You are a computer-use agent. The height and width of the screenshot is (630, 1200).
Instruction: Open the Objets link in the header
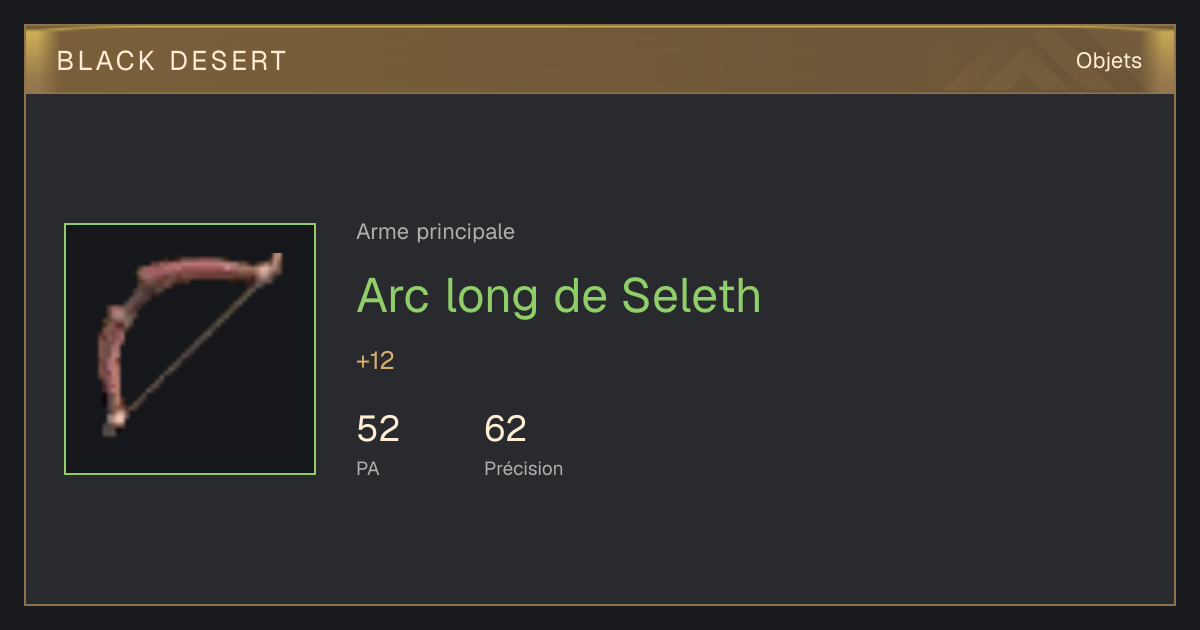(1108, 61)
